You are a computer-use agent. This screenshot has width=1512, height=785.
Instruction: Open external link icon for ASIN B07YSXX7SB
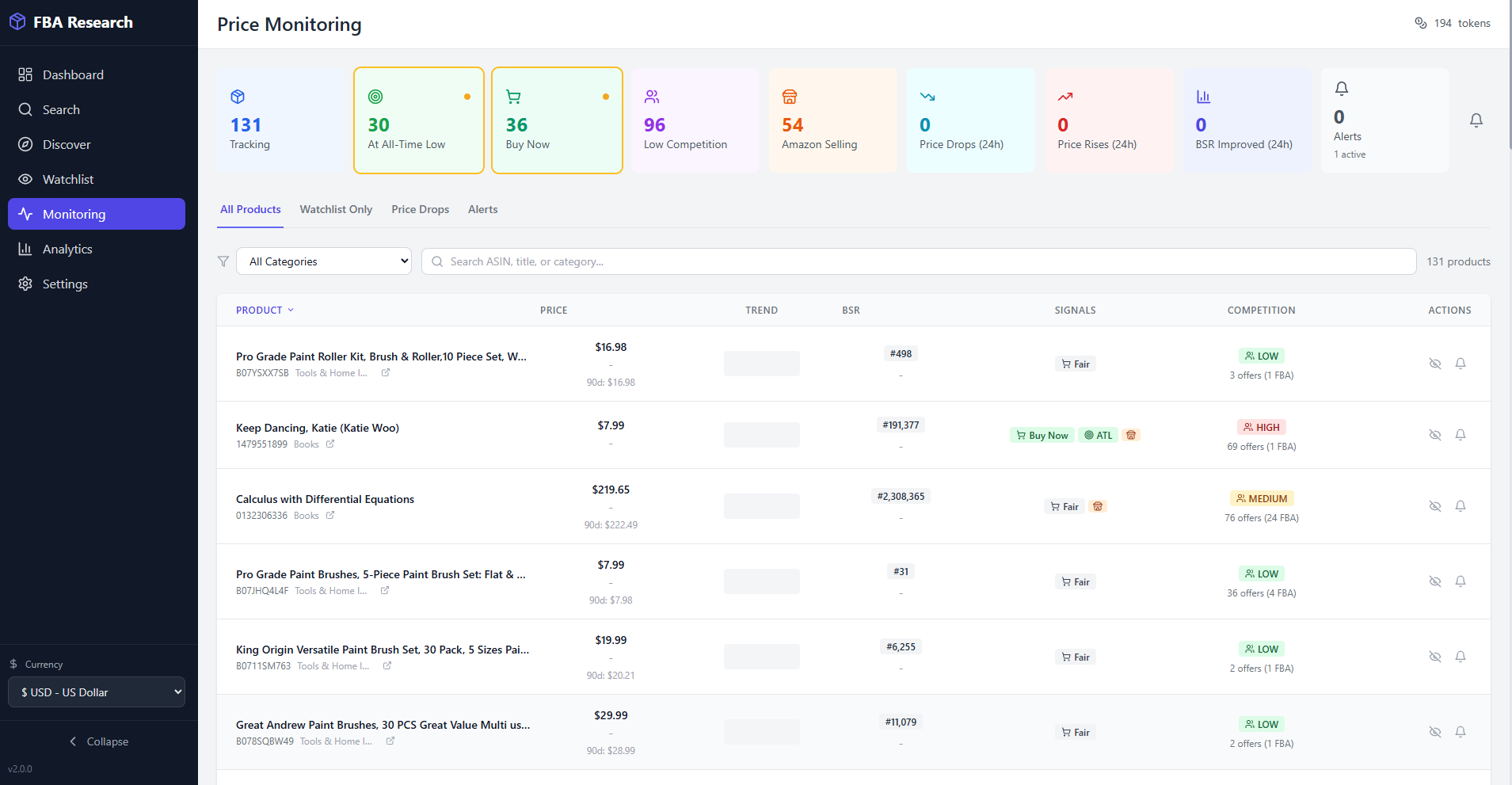tap(386, 373)
